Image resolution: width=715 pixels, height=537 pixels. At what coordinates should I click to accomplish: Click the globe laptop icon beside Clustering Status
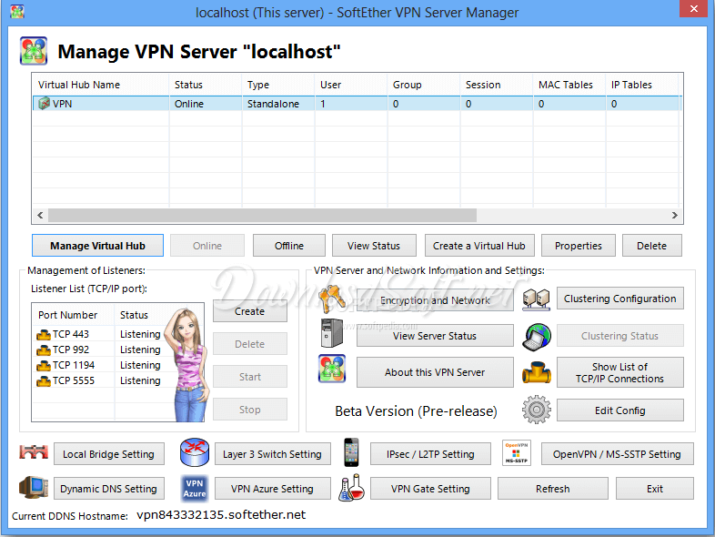pos(536,337)
